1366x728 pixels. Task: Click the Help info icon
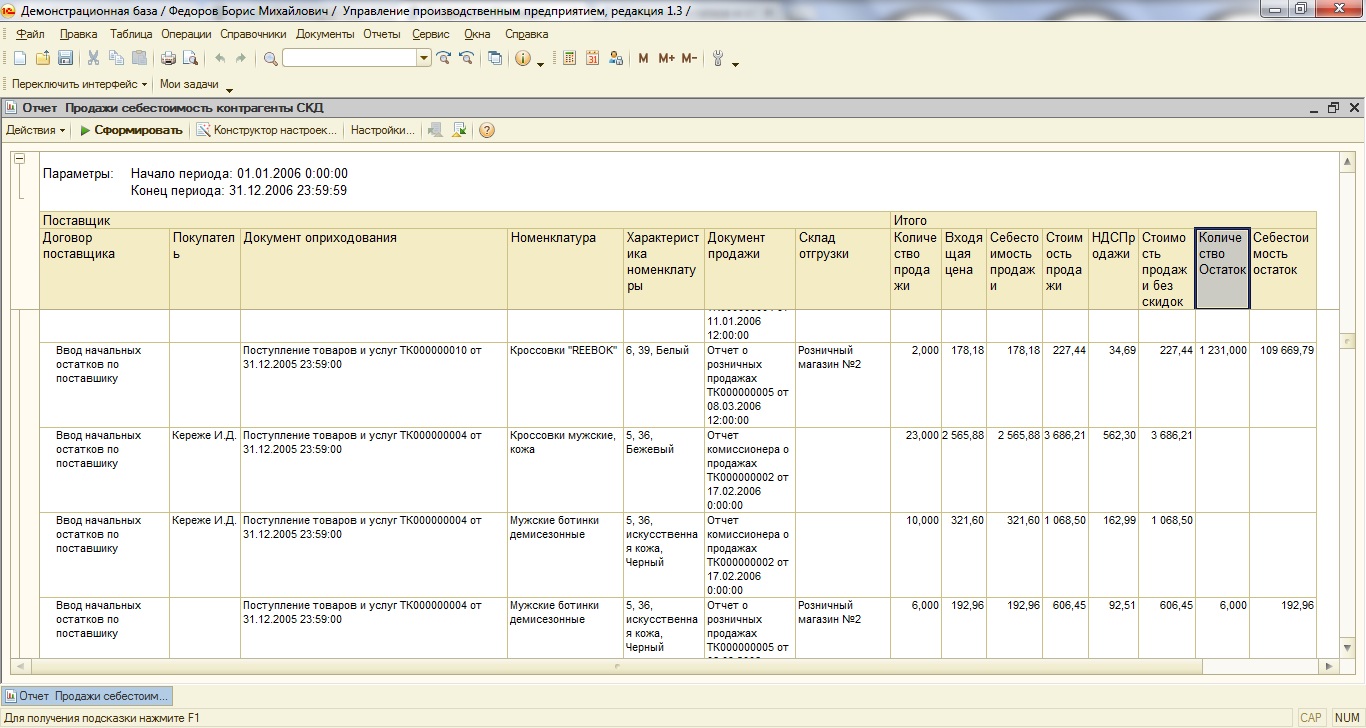[523, 59]
